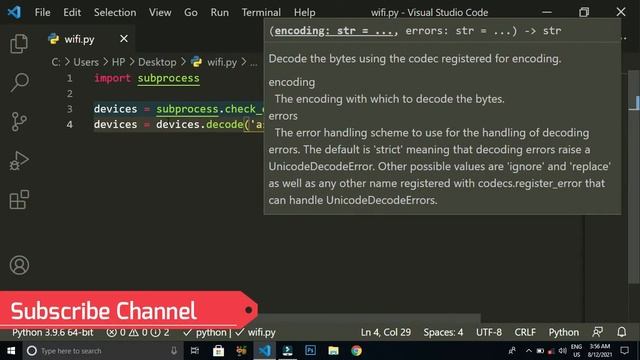Open the Extensions view
Image resolution: width=640 pixels, height=360 pixels.
(19, 199)
